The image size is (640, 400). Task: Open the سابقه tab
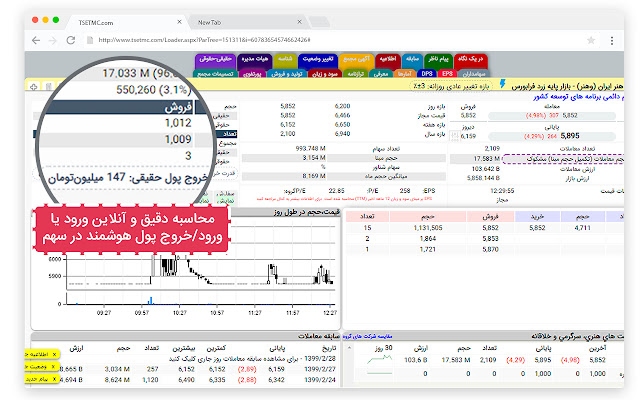[x=413, y=59]
